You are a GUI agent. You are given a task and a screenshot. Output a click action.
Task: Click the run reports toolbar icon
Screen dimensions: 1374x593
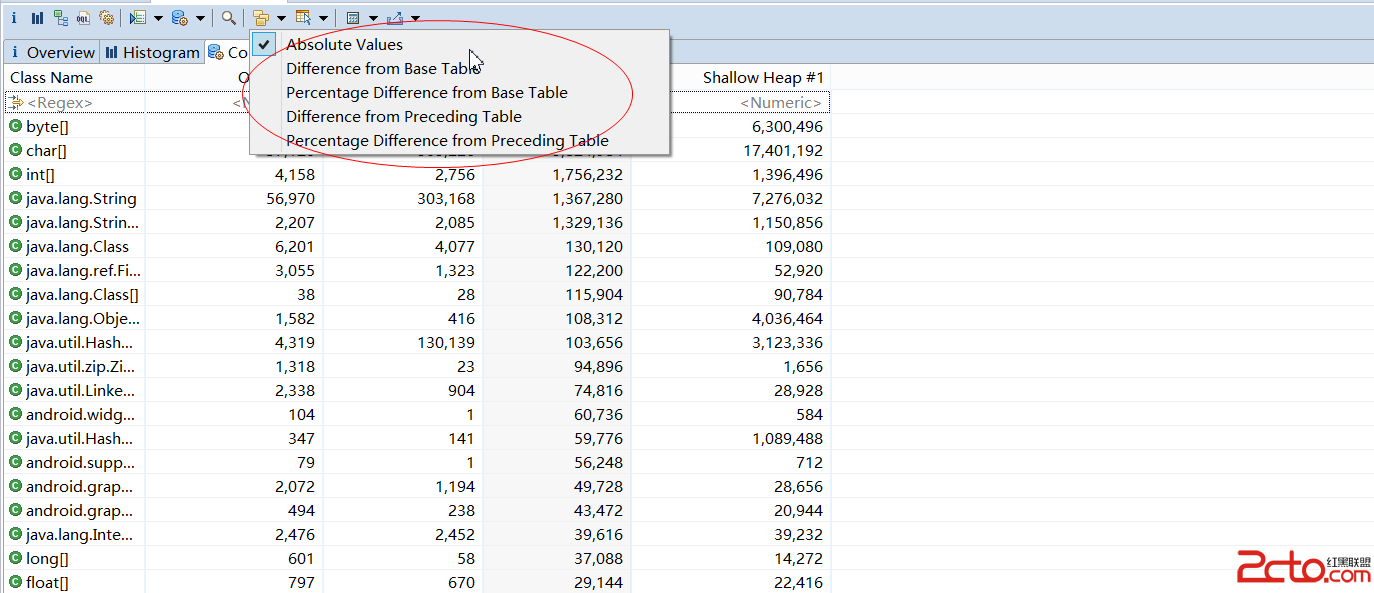pyautogui.click(x=138, y=18)
